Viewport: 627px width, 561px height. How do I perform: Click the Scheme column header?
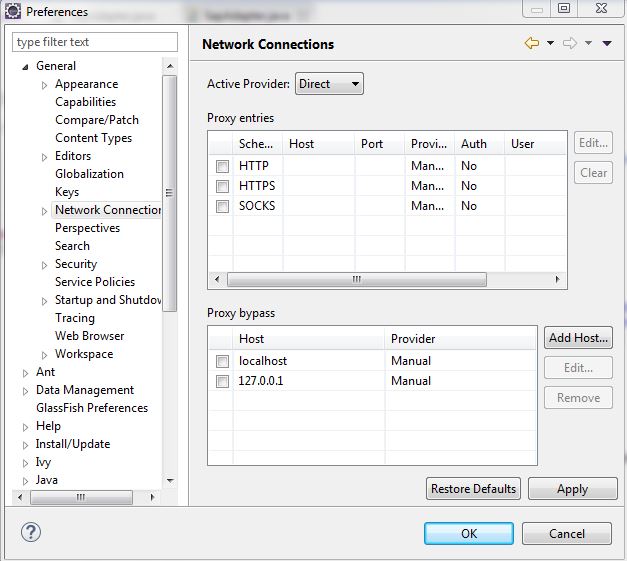pyautogui.click(x=258, y=144)
